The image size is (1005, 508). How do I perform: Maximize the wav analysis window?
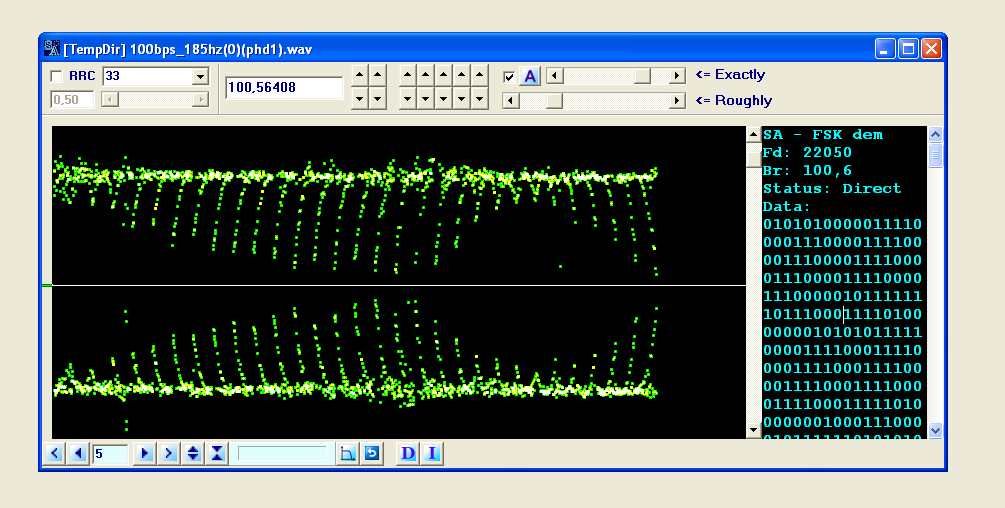(908, 49)
